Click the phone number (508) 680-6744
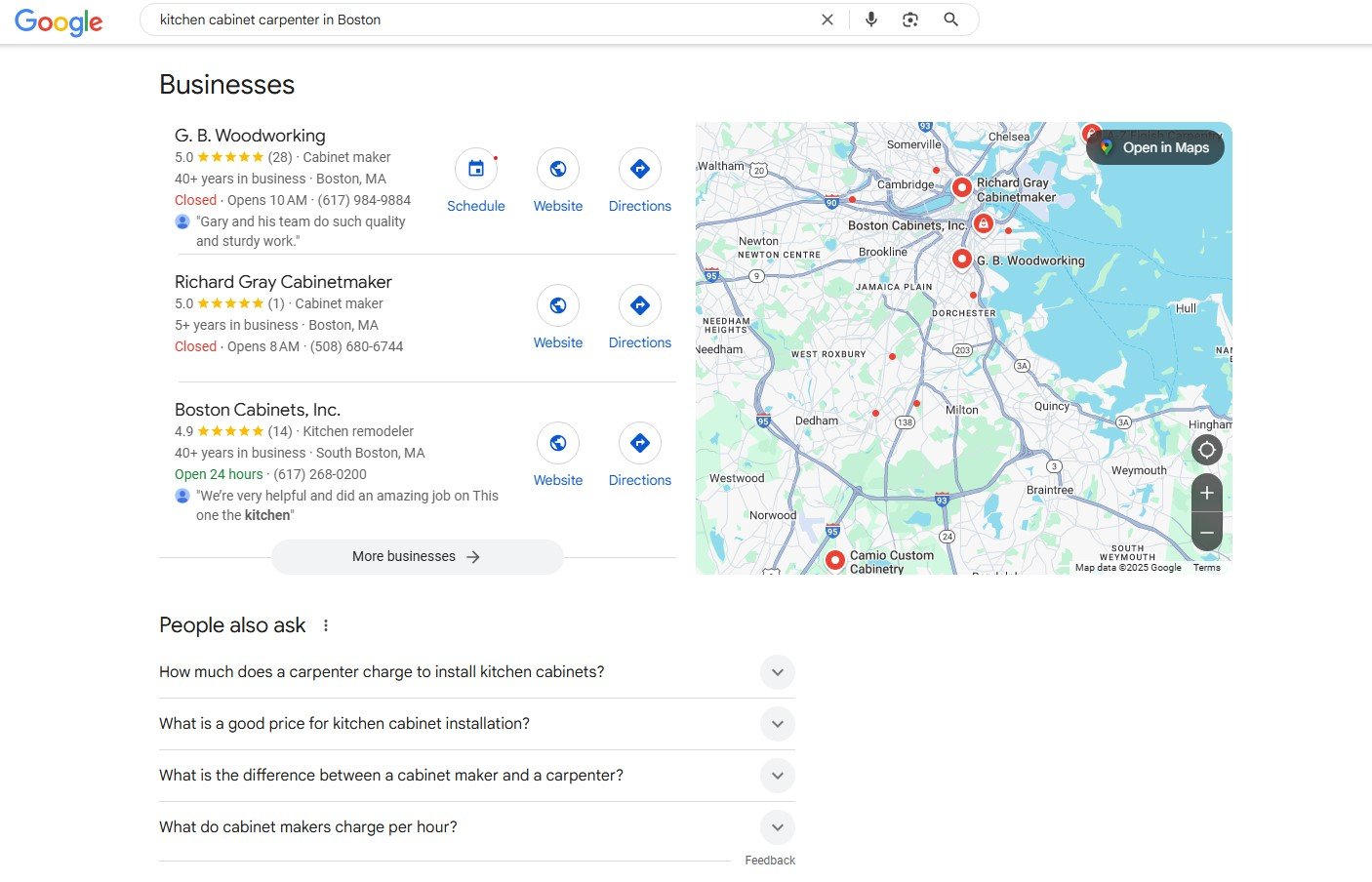The width and height of the screenshot is (1372, 882). click(356, 346)
